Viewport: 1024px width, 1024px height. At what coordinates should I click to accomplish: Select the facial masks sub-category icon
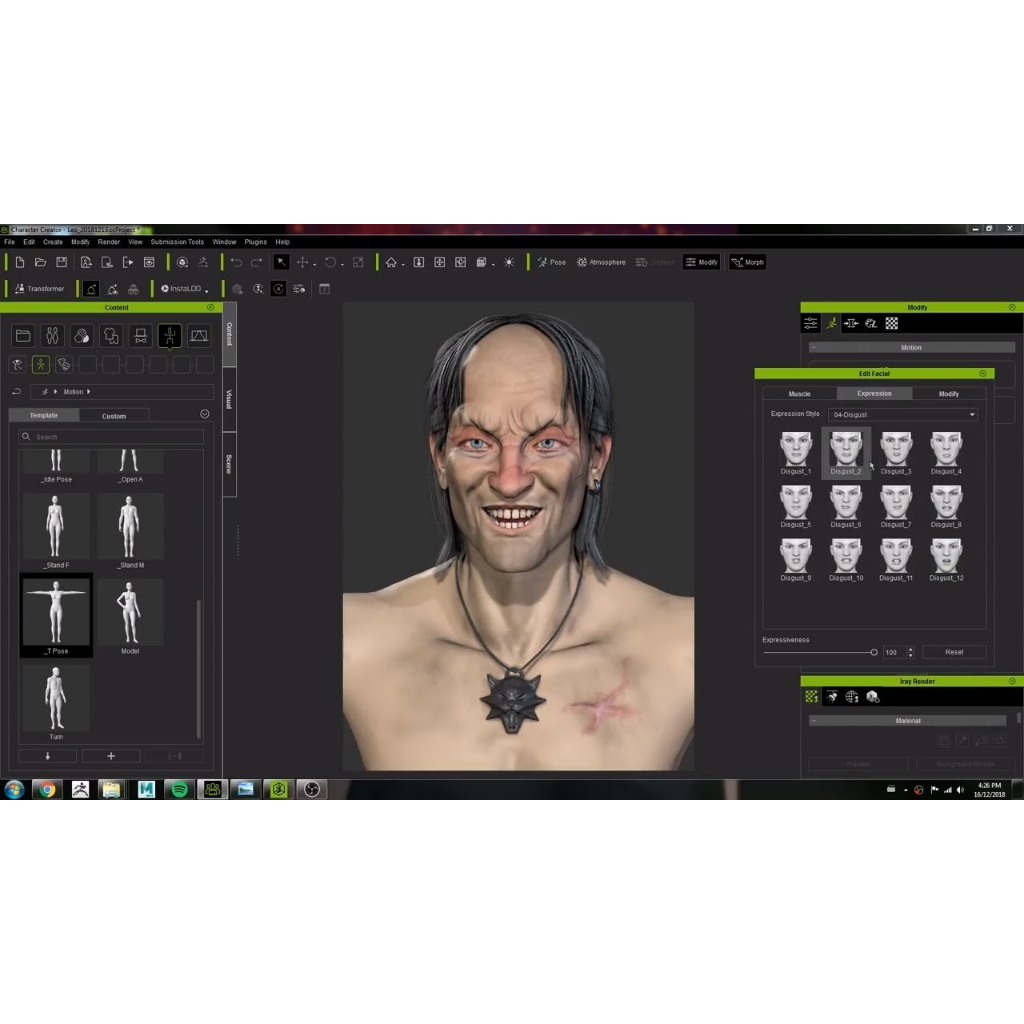click(64, 364)
